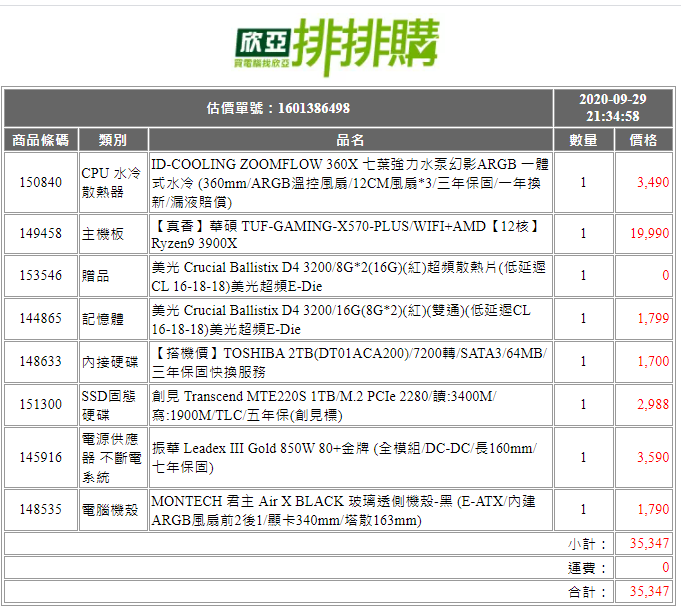Click the 運費 label
The width and height of the screenshot is (681, 609).
coord(586,568)
